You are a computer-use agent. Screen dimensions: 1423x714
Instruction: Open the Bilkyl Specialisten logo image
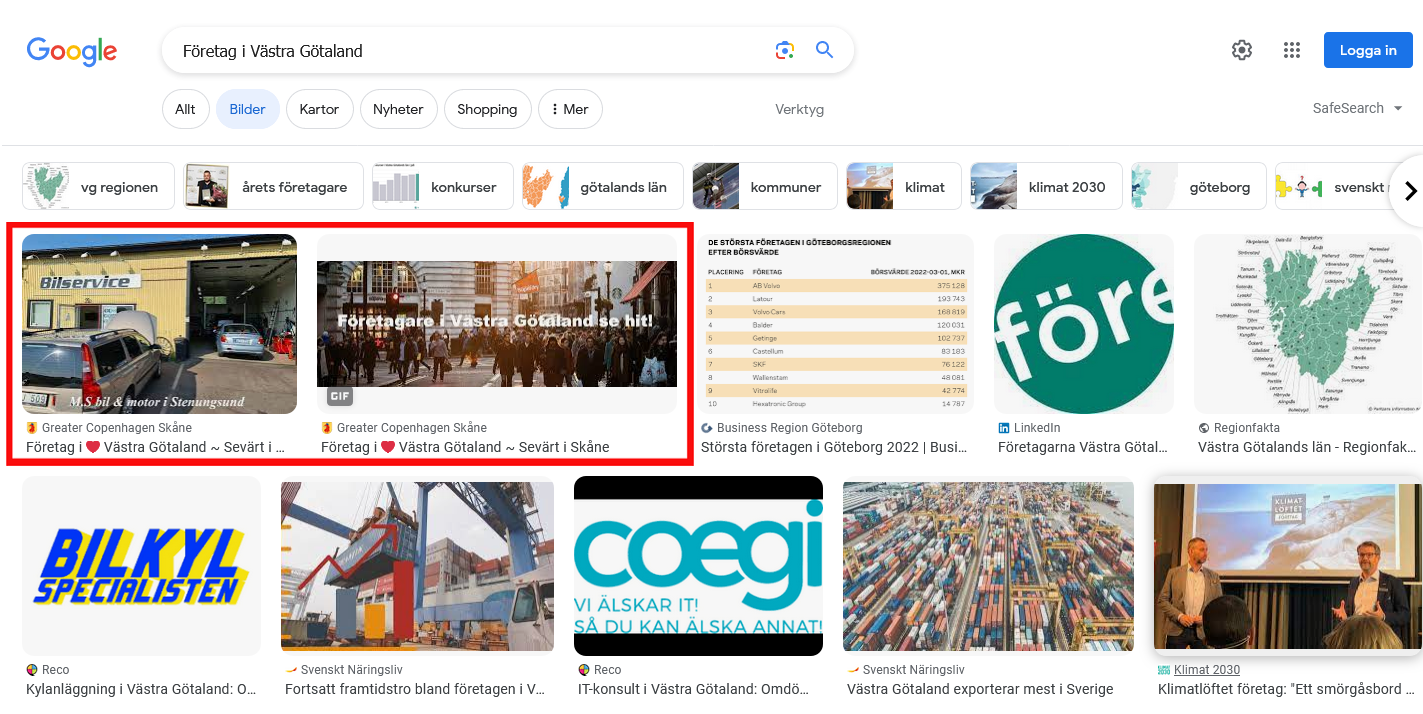(x=141, y=566)
